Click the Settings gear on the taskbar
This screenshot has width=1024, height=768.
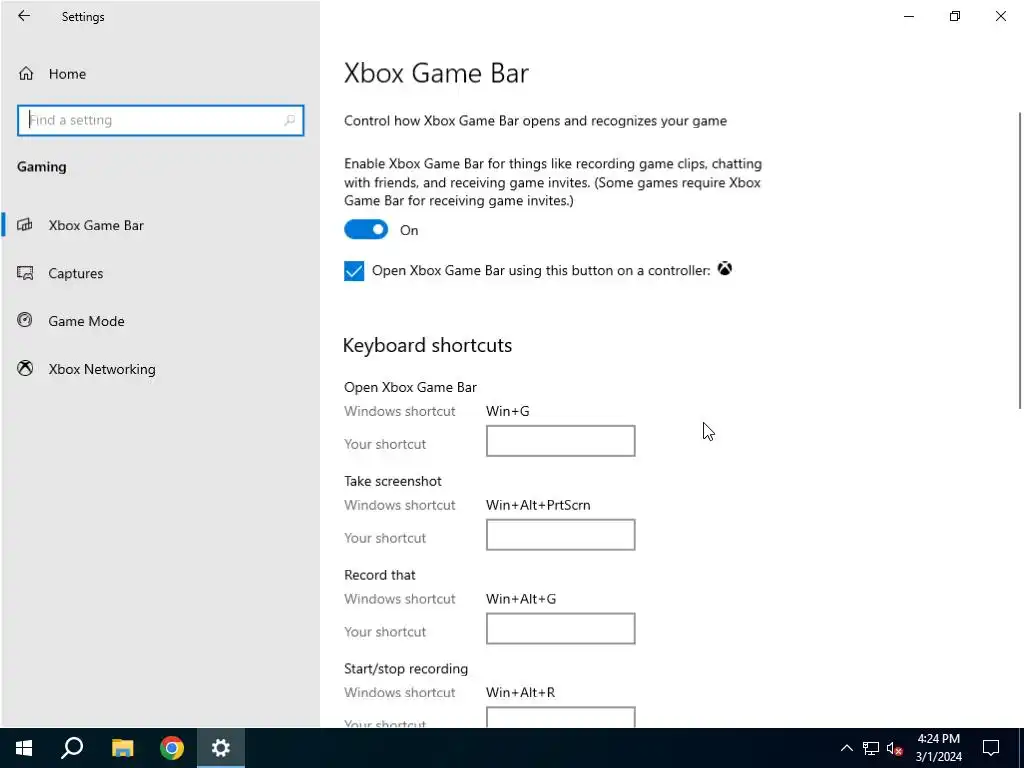(221, 748)
